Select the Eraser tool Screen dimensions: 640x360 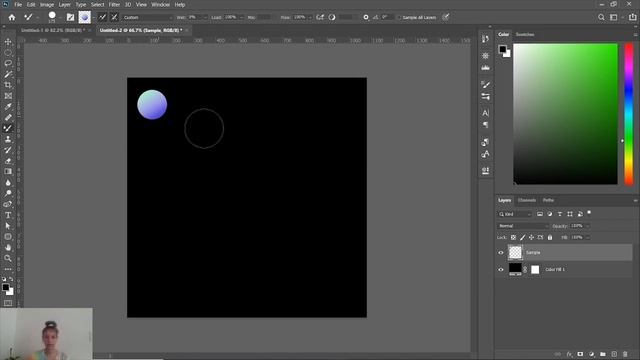pyautogui.click(x=8, y=161)
